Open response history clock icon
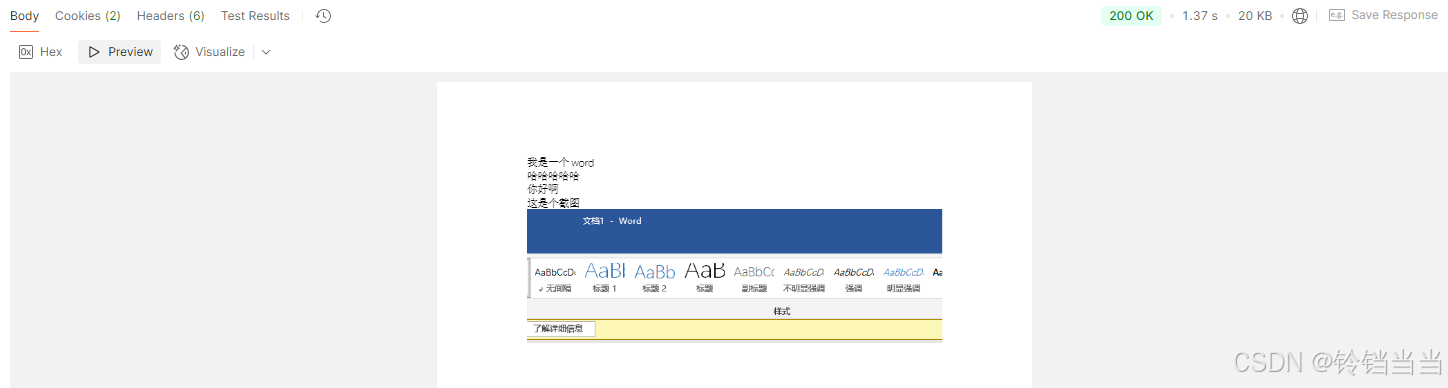Screen dimensions: 1448x388 (x=323, y=16)
